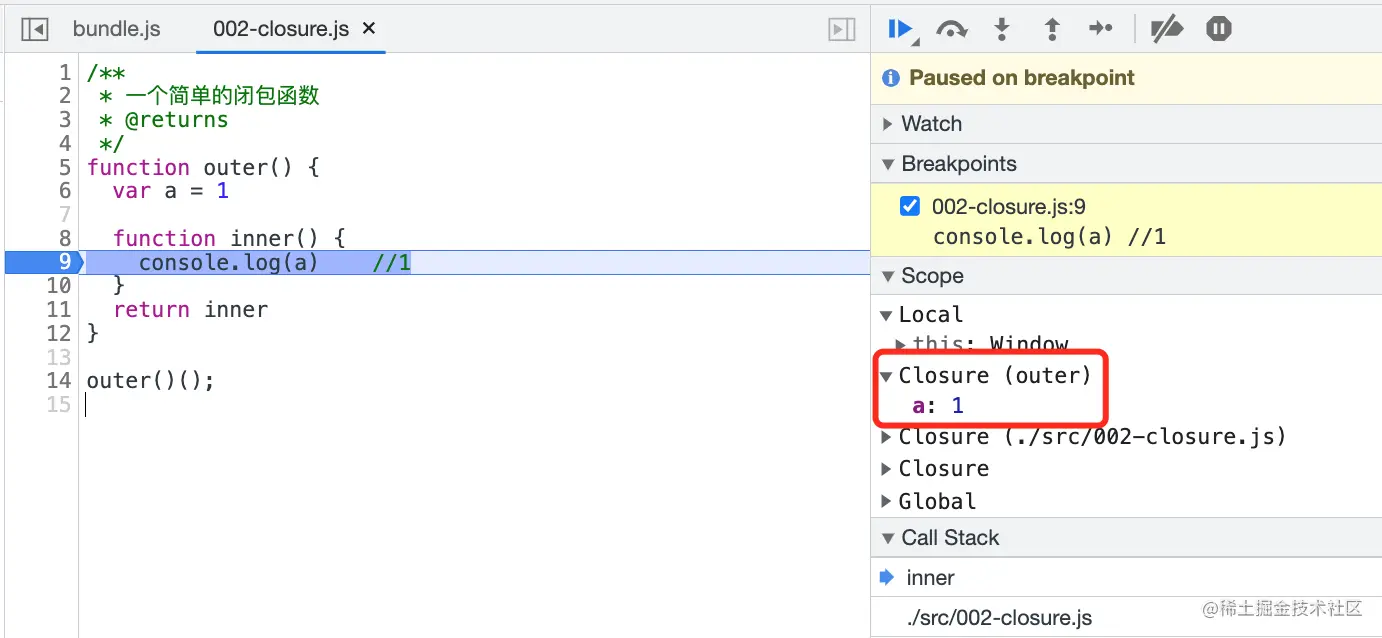The width and height of the screenshot is (1382, 638).
Task: Click line number 14 in gutter
Action: coord(59,380)
